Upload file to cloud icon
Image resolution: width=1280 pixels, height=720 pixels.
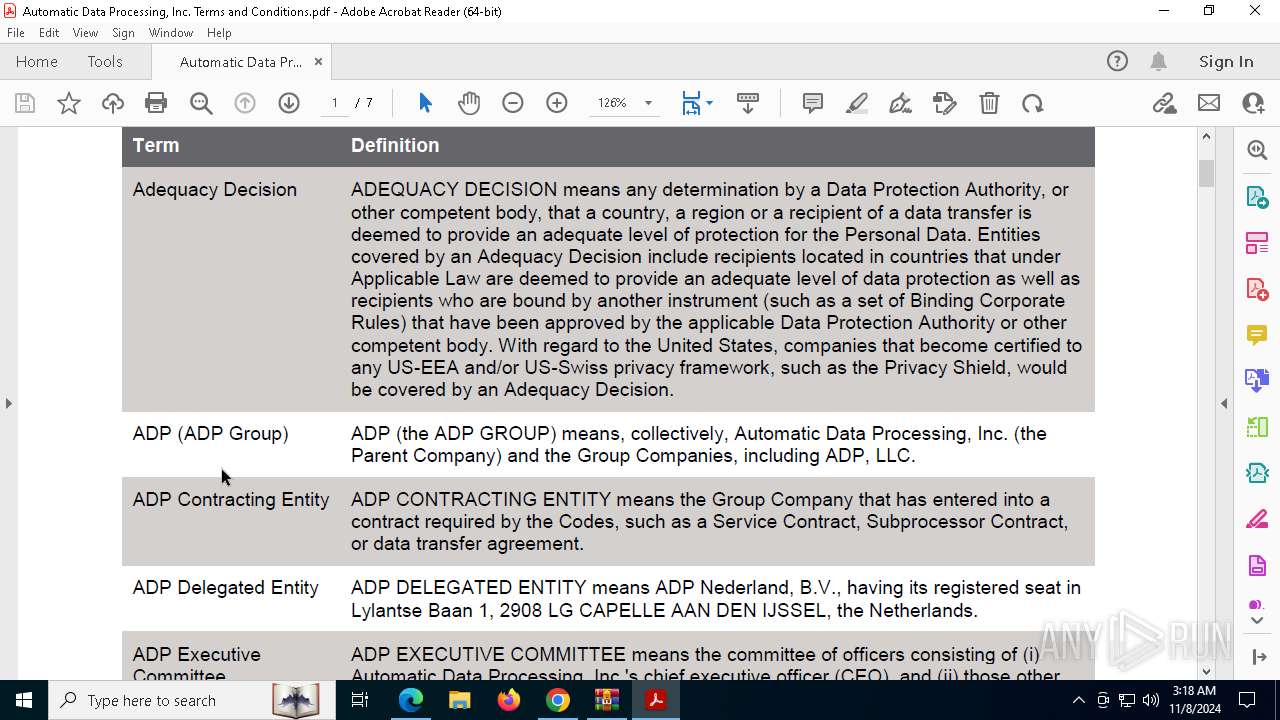click(113, 103)
